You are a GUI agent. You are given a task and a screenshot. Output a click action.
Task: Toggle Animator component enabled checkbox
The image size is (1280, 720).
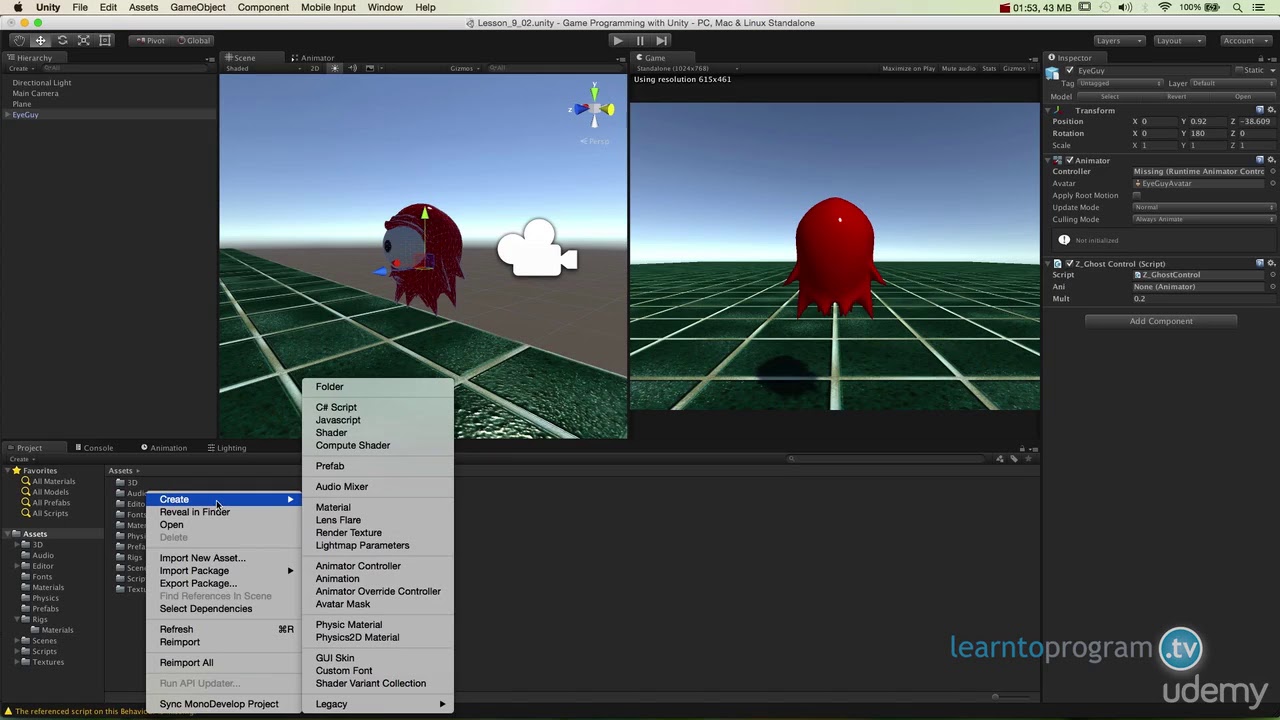(x=1070, y=160)
